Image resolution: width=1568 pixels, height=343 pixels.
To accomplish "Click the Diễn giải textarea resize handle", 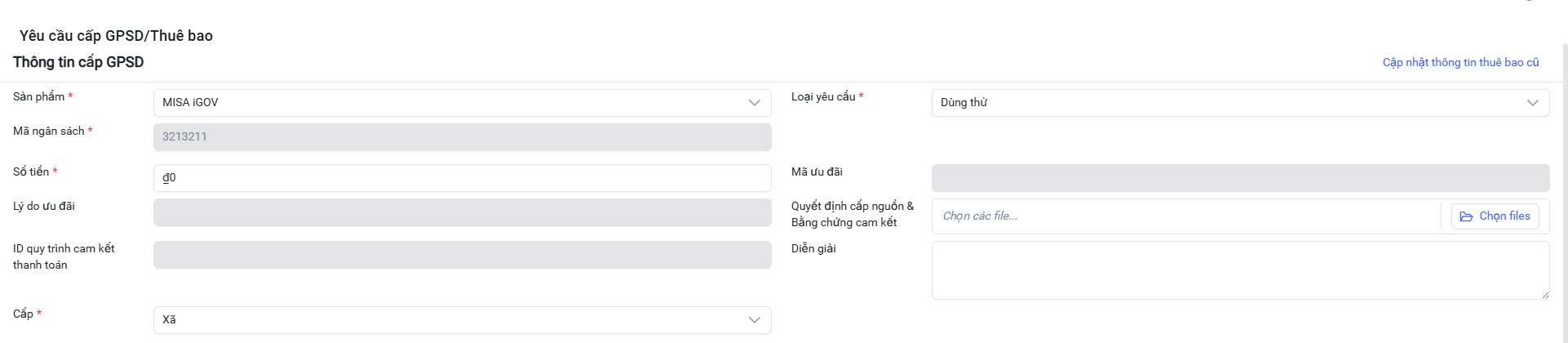I will pos(1544,295).
